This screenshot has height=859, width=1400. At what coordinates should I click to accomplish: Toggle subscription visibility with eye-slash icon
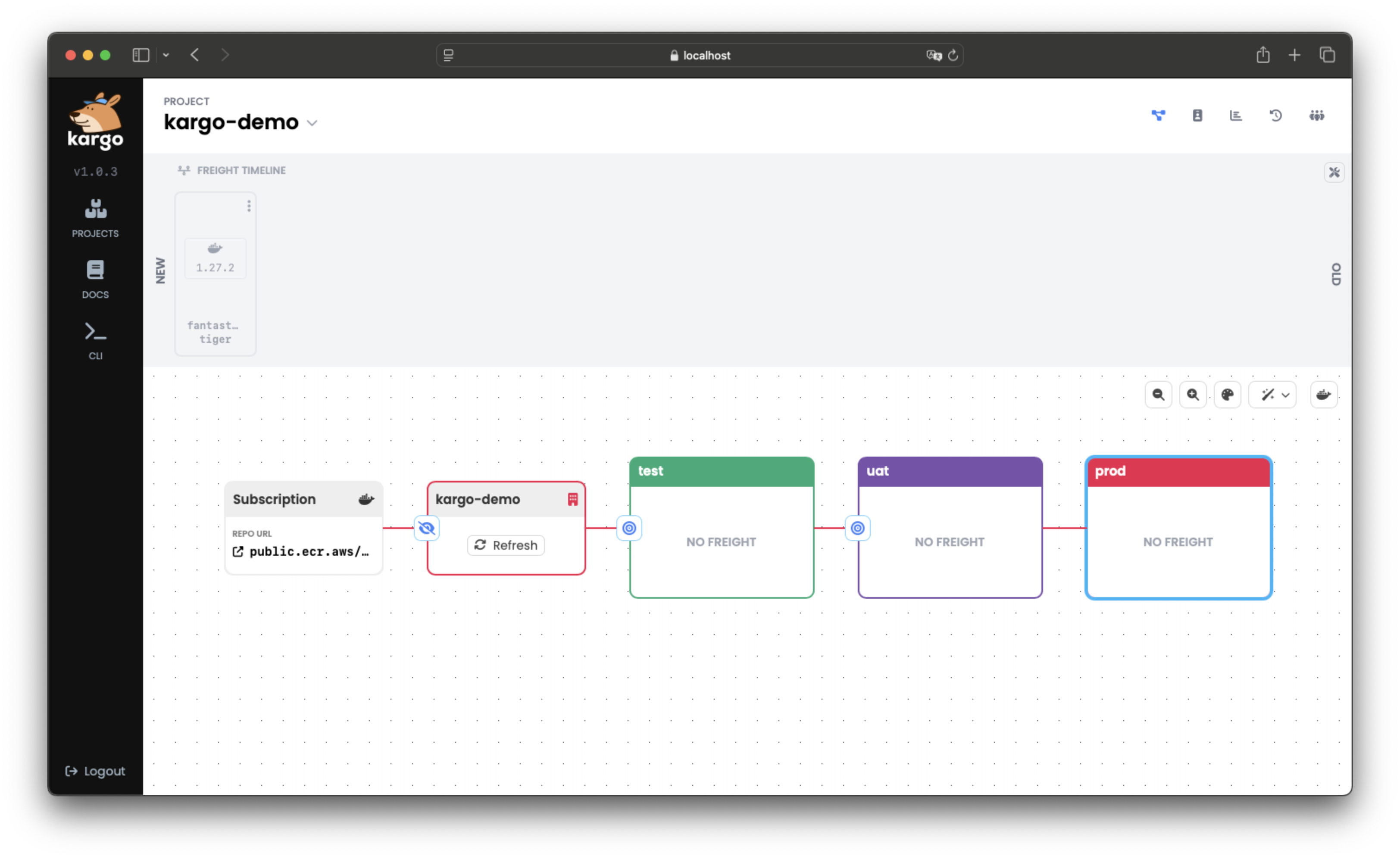(x=426, y=528)
